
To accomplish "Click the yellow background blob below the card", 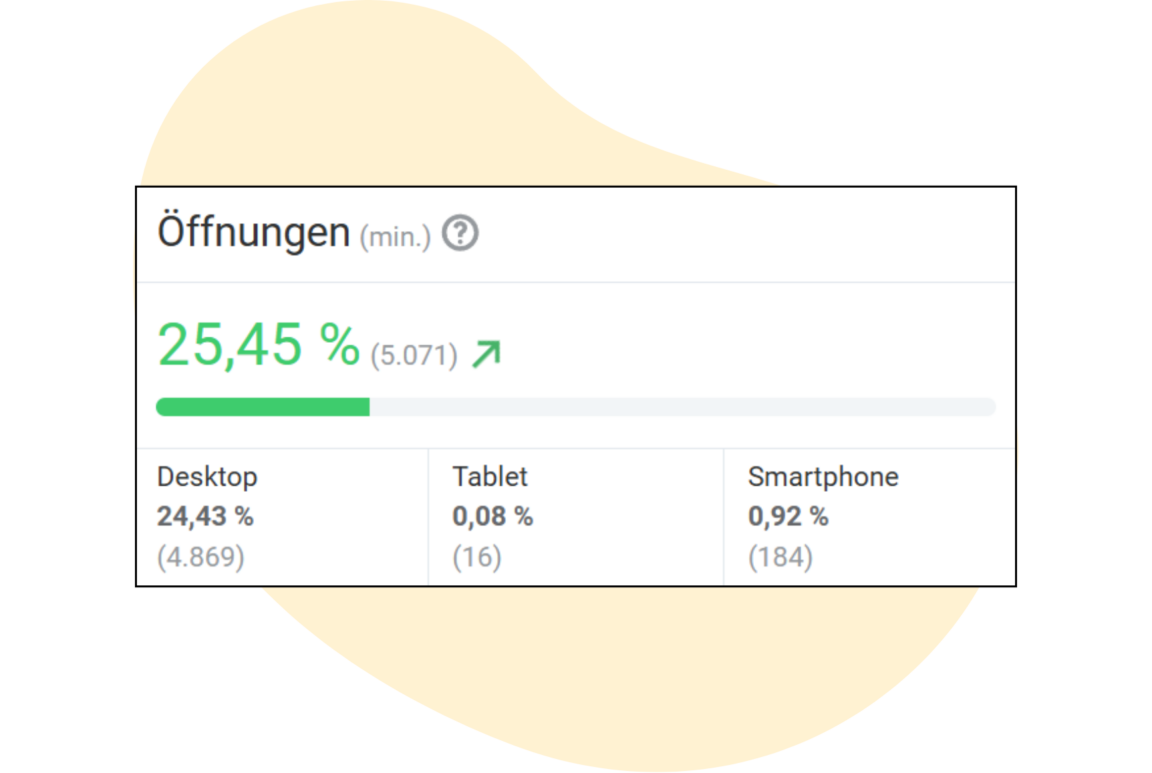I will click(x=600, y=680).
